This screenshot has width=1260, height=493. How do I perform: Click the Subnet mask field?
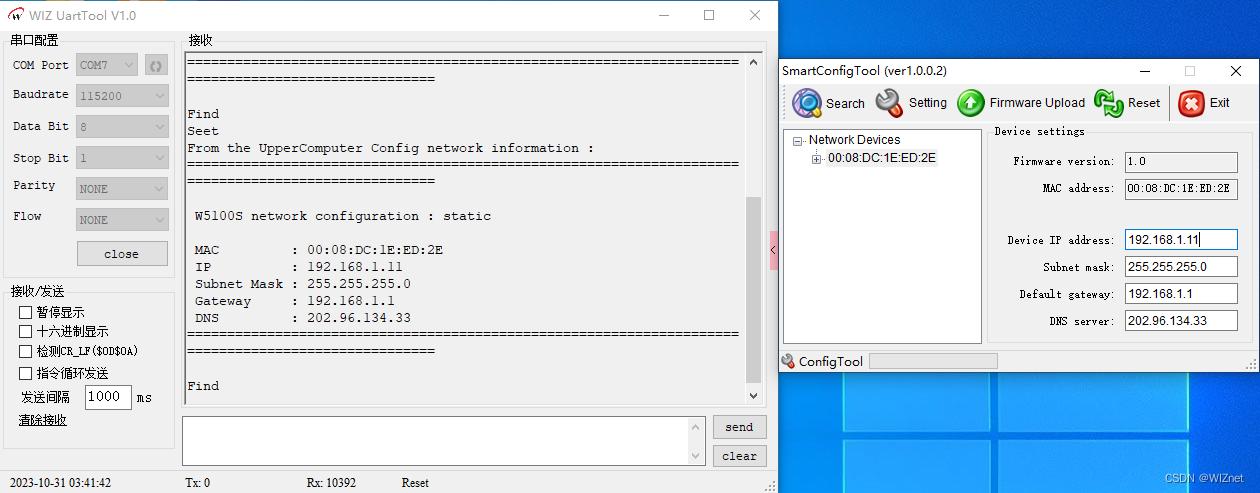point(1181,267)
